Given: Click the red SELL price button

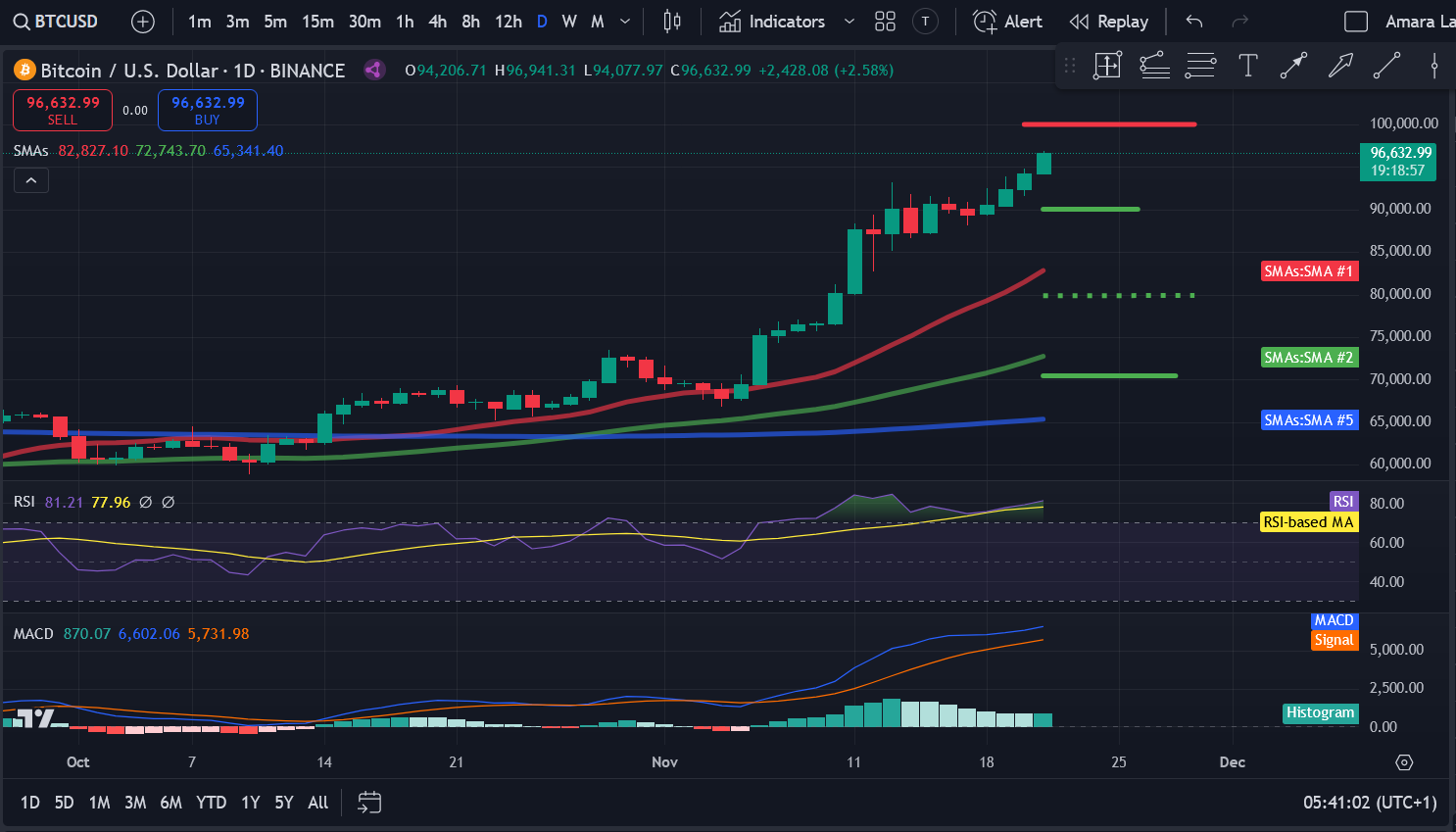Looking at the screenshot, I should coord(63,110).
